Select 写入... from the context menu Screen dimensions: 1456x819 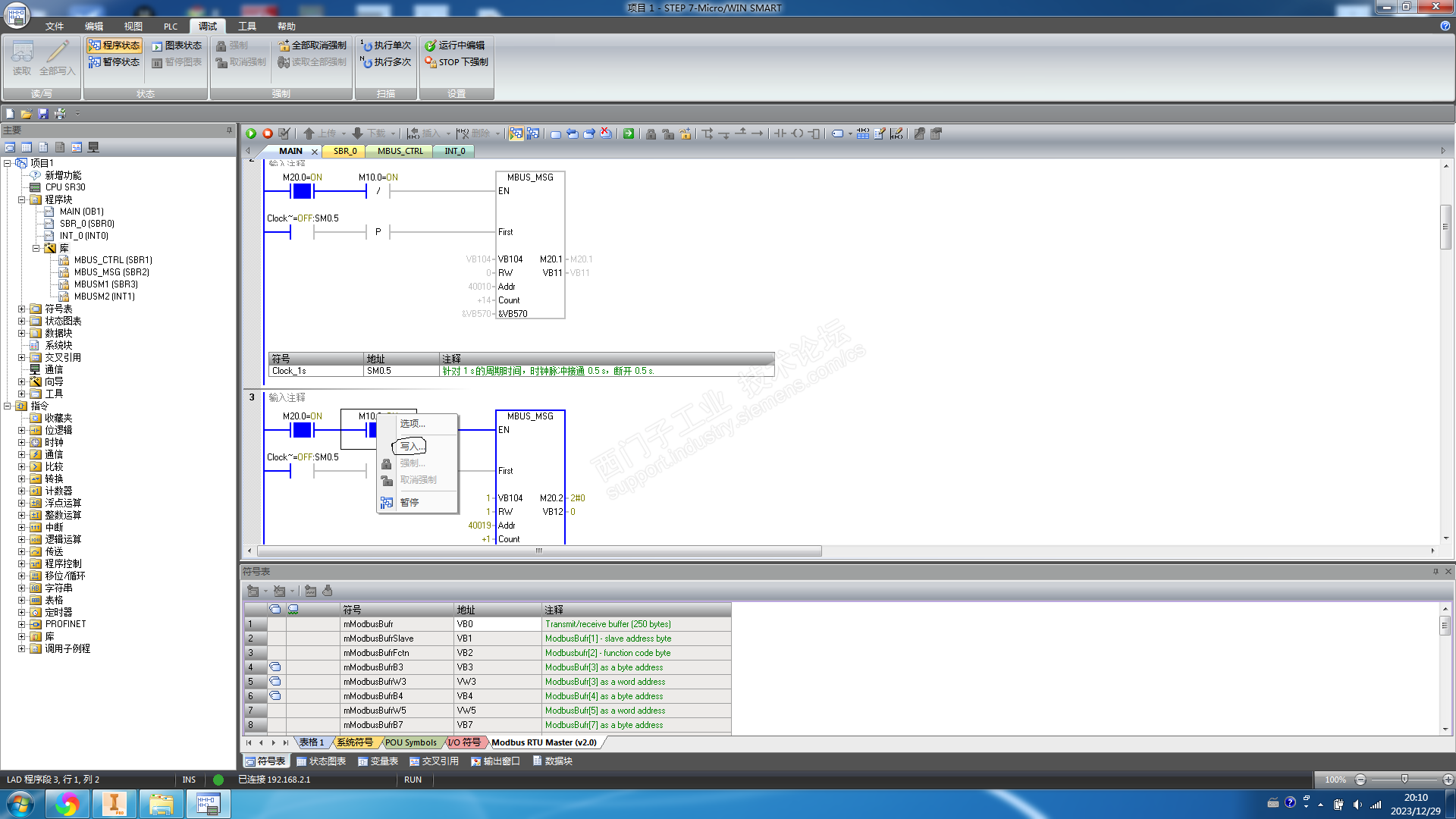coord(412,446)
